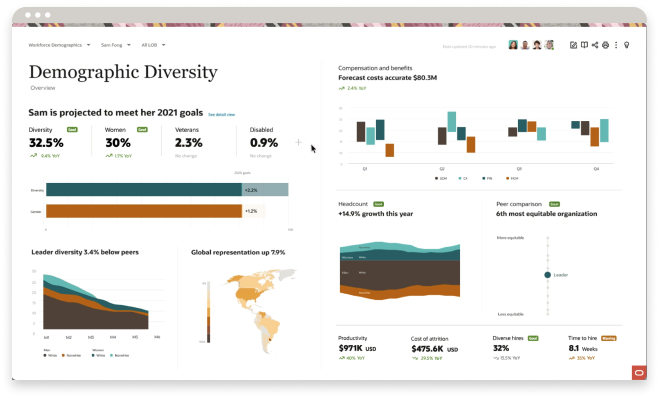Click the share icon in toolbar
659x398 pixels.
click(595, 45)
